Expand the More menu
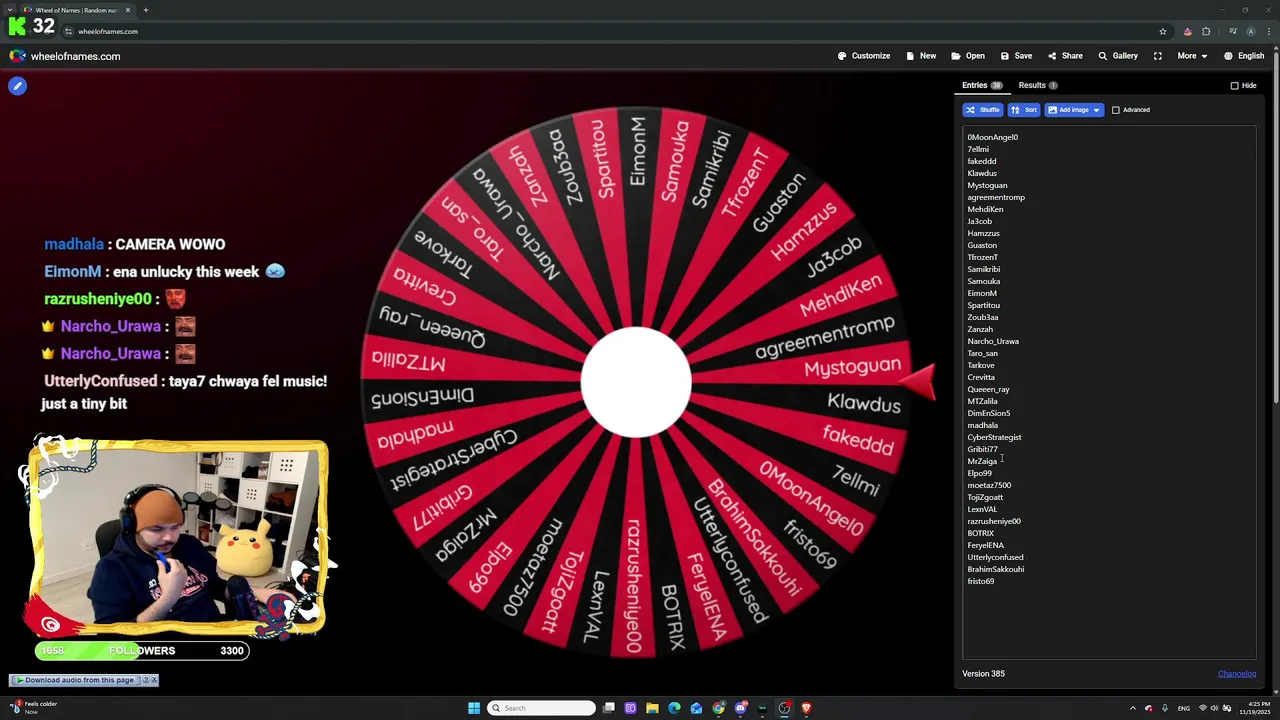Screen dimensions: 1280x720 pos(1192,56)
